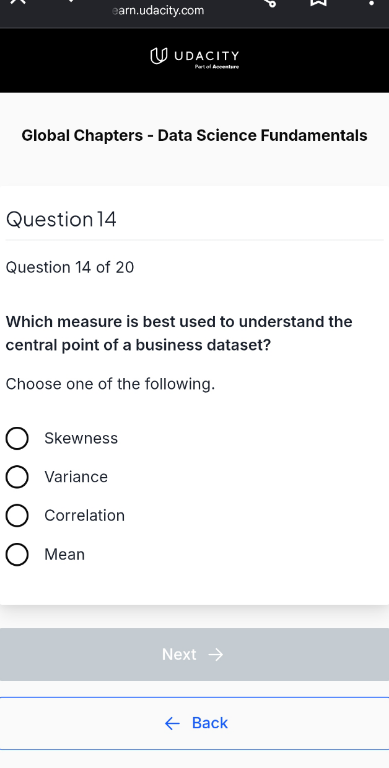Close the browser custom tab with X
The height and width of the screenshot is (768, 389).
[17, 1]
